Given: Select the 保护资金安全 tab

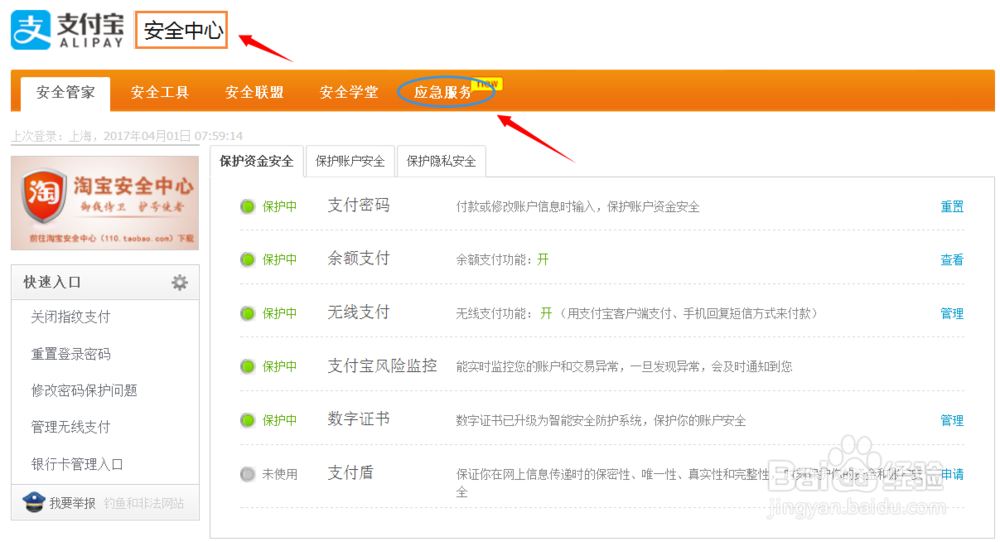Looking at the screenshot, I should (256, 161).
